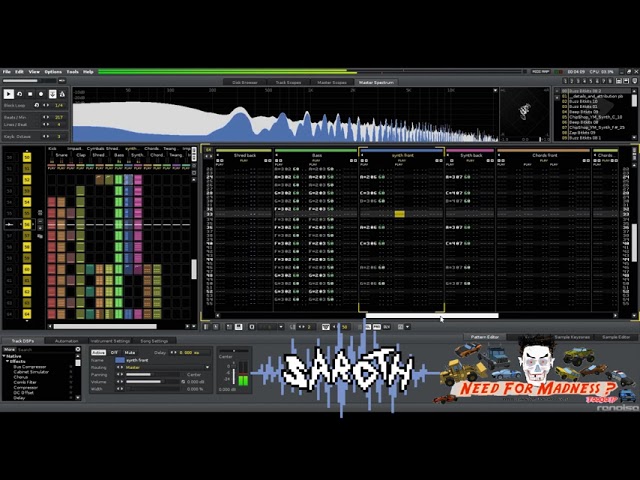Switch to the Master Scopes tab

click(x=331, y=82)
